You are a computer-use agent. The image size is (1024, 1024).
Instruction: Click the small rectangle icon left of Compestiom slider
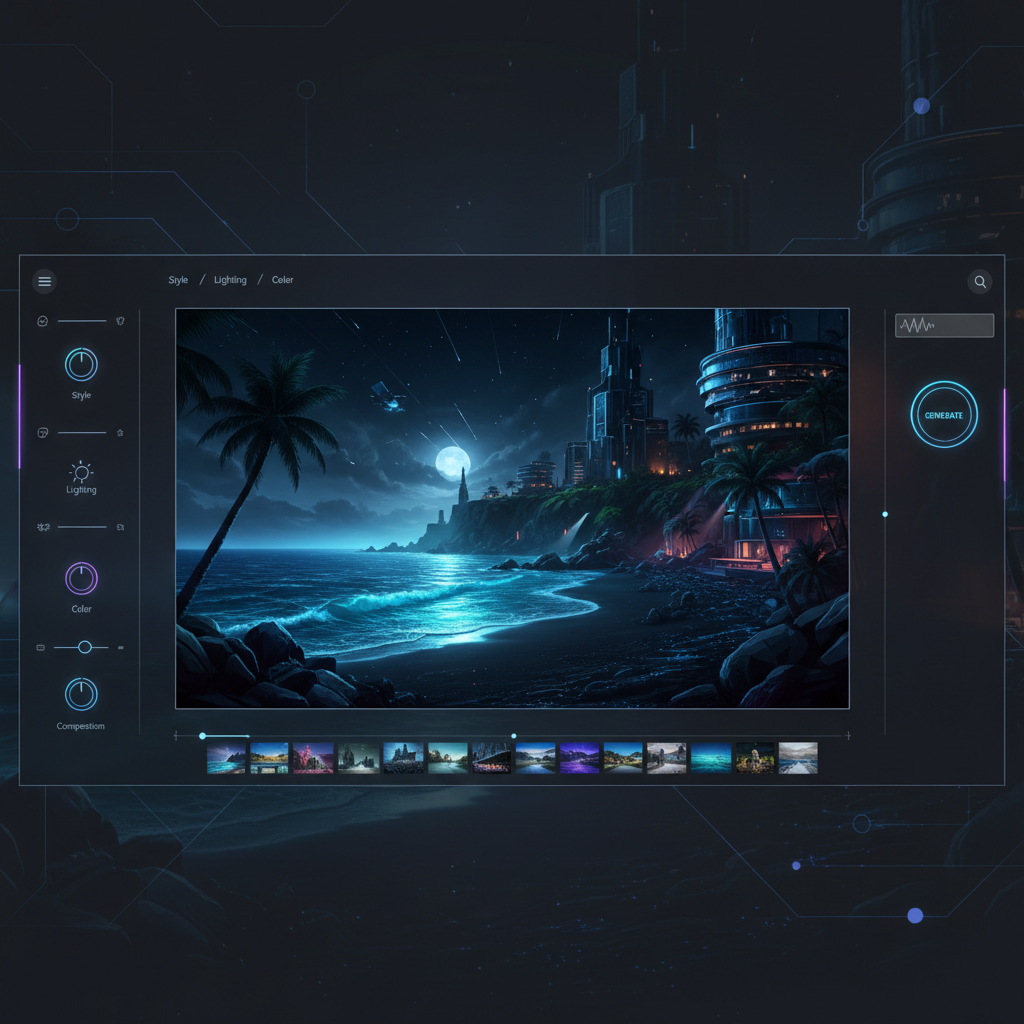click(x=40, y=647)
